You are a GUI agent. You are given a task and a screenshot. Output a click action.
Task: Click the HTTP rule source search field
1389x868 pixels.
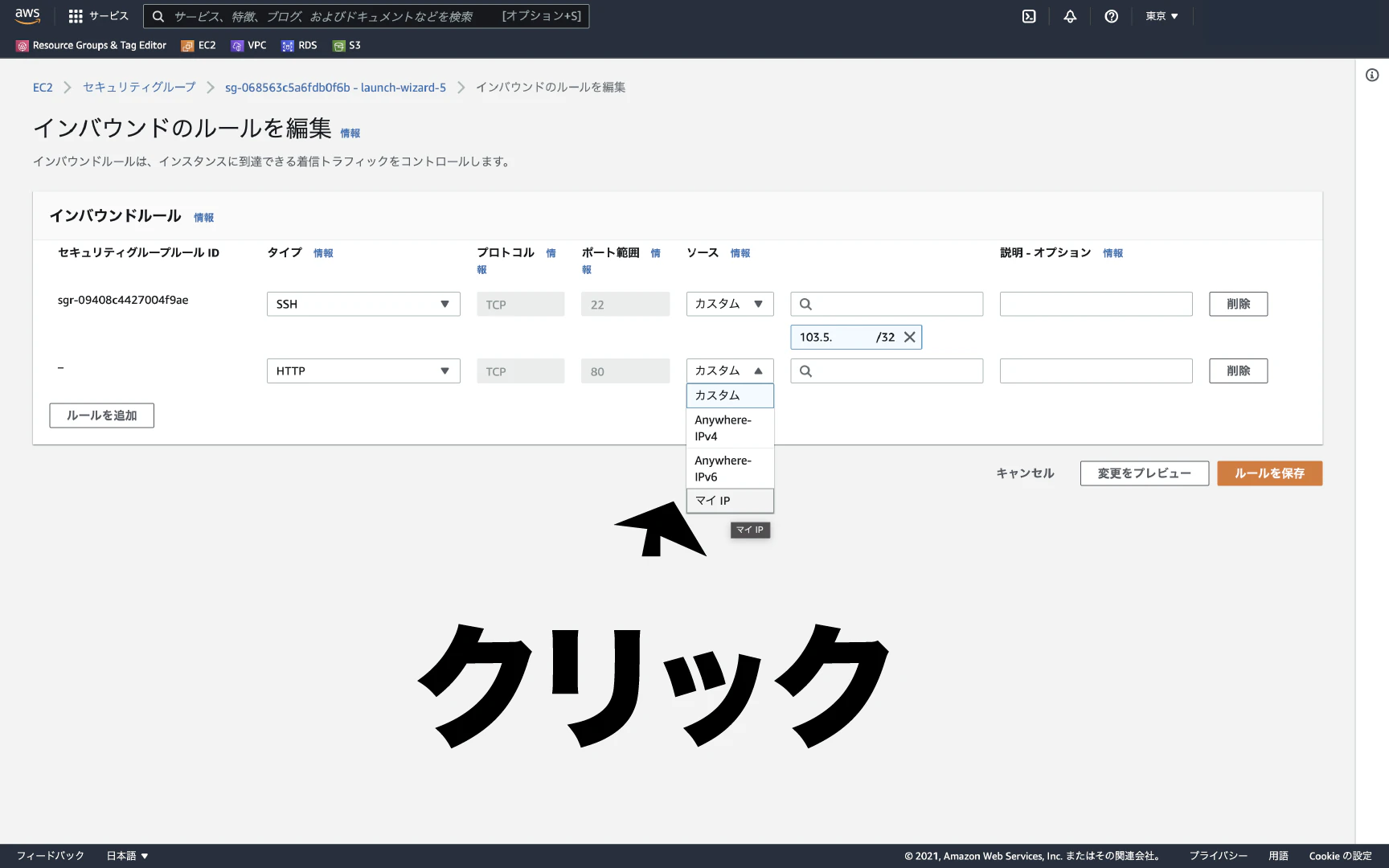pos(887,371)
